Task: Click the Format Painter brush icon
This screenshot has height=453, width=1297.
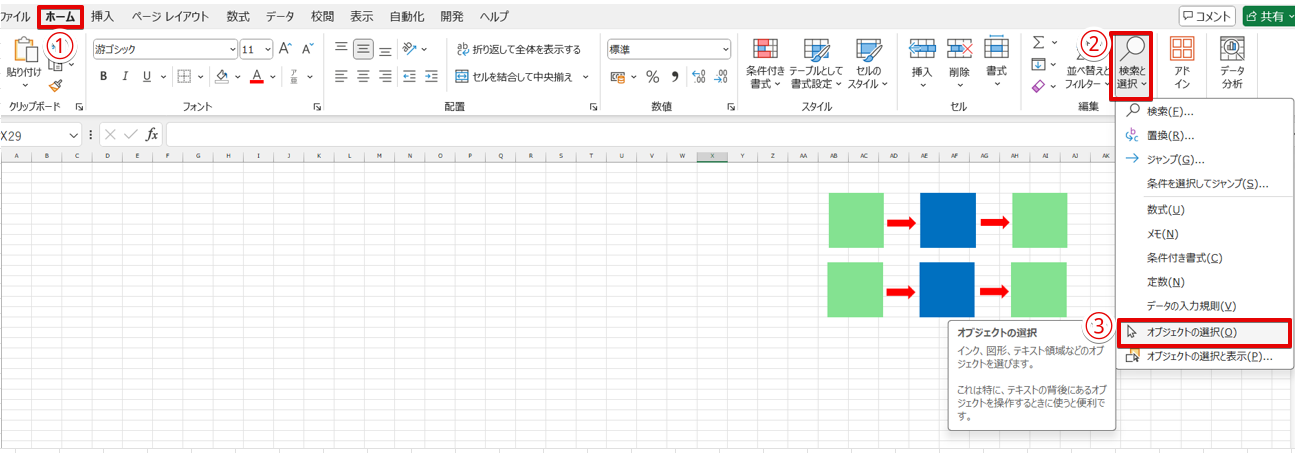Action: pyautogui.click(x=56, y=86)
